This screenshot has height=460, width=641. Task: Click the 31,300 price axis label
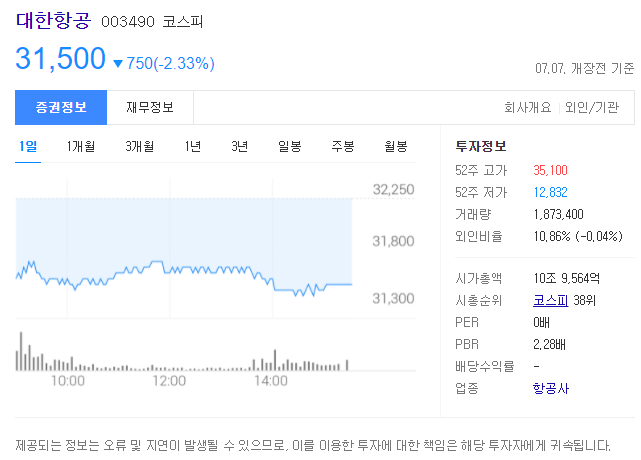click(393, 298)
